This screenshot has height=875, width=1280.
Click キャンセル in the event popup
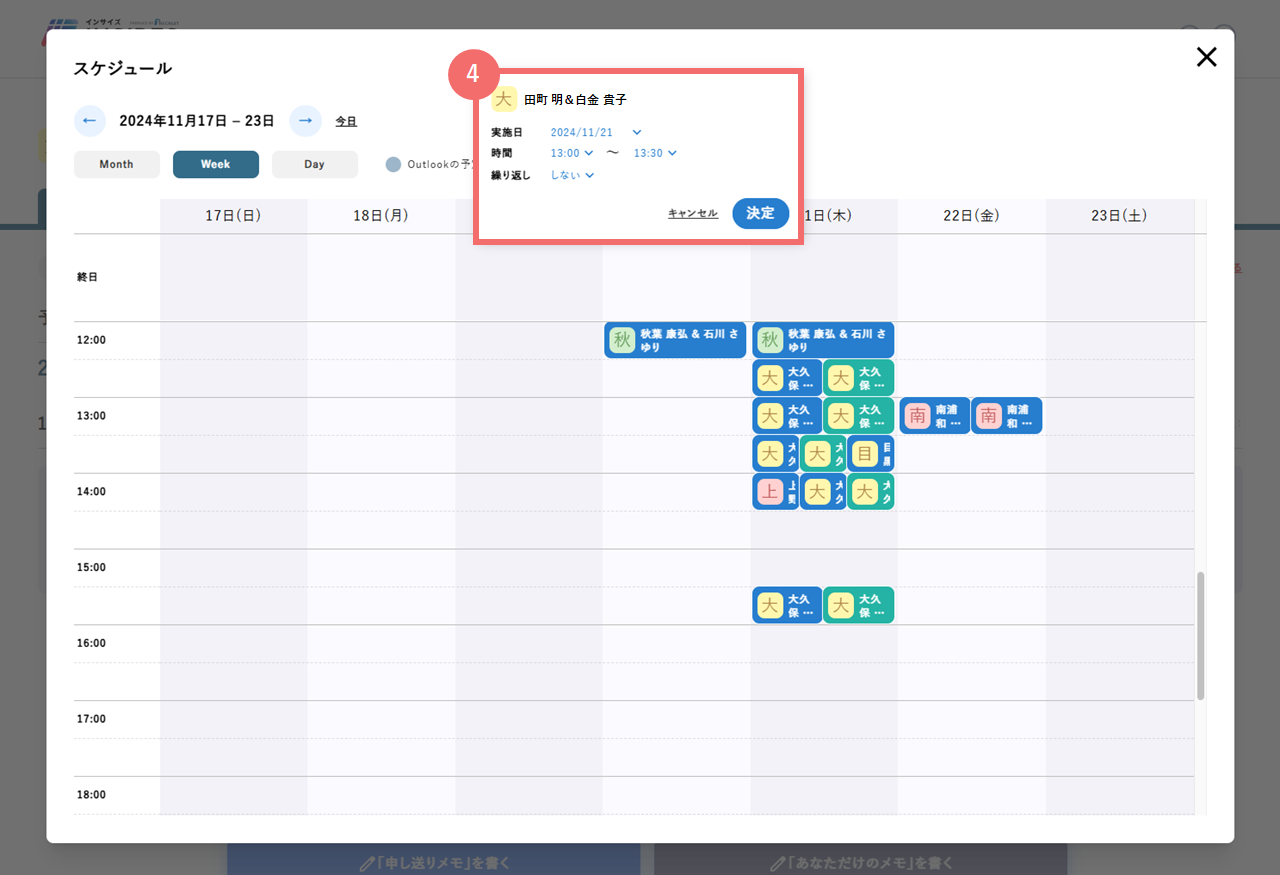693,213
